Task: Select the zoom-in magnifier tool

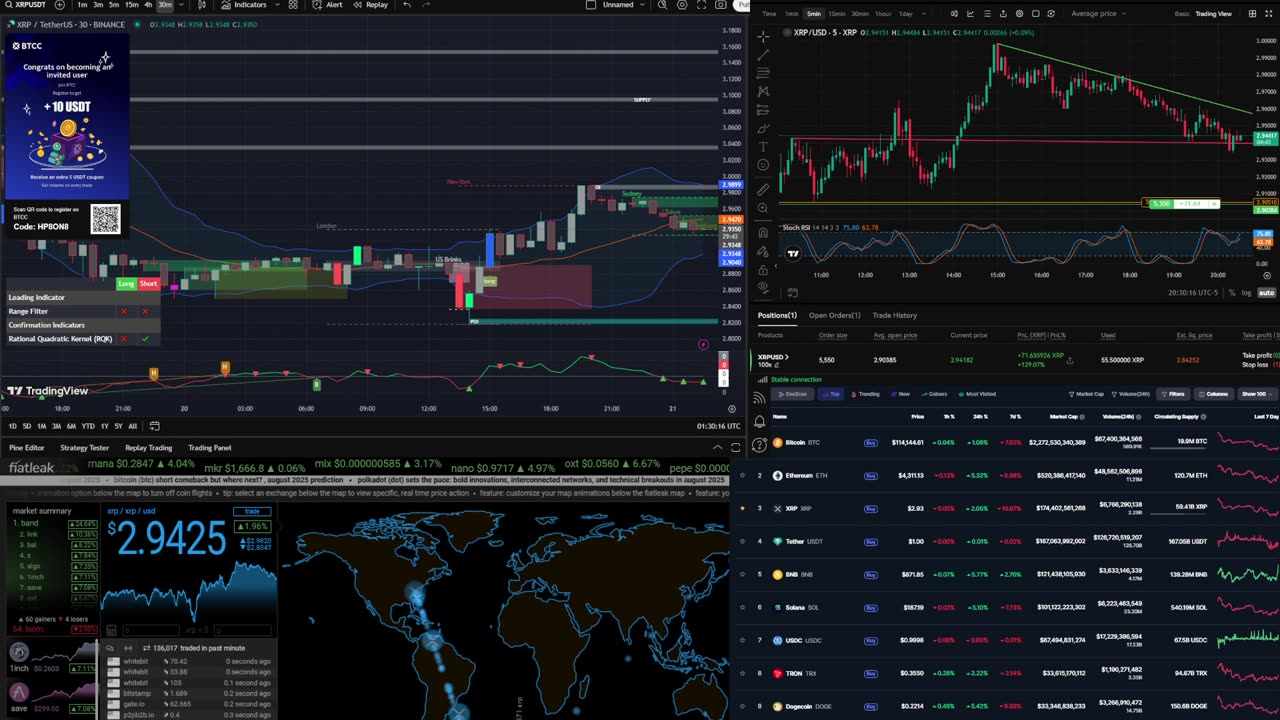Action: [x=763, y=208]
